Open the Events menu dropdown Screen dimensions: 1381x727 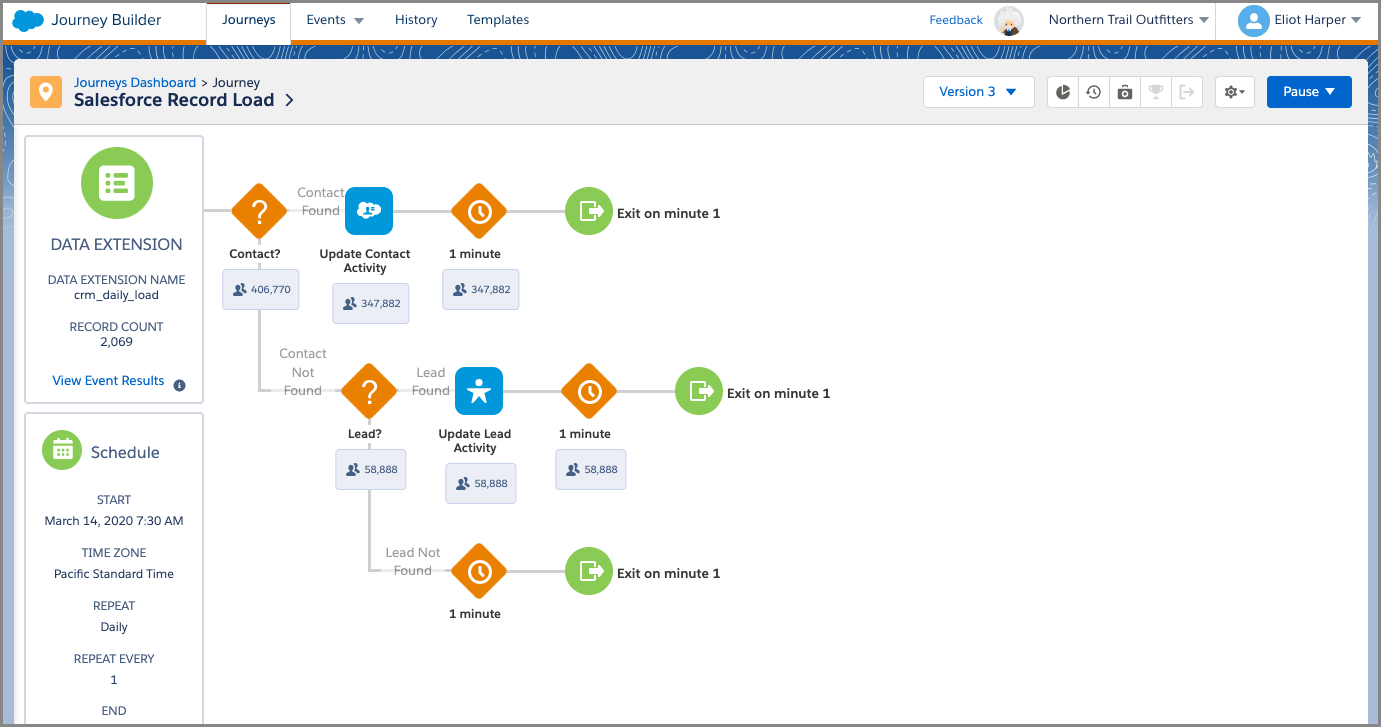[x=335, y=20]
